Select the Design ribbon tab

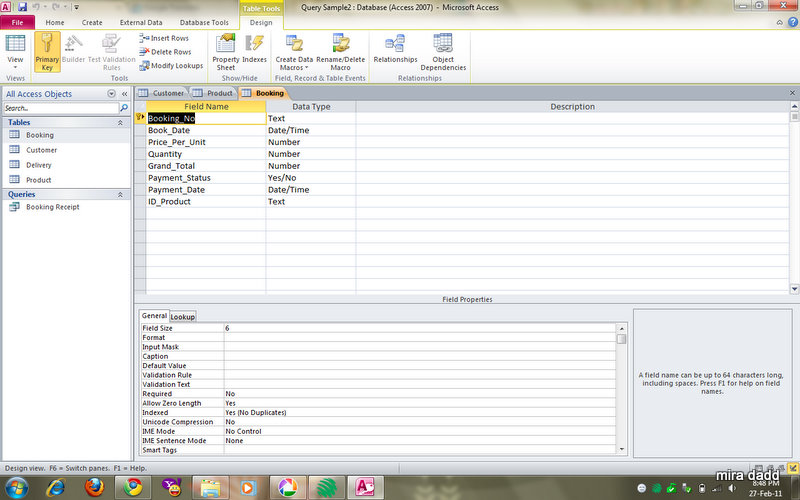tap(261, 22)
